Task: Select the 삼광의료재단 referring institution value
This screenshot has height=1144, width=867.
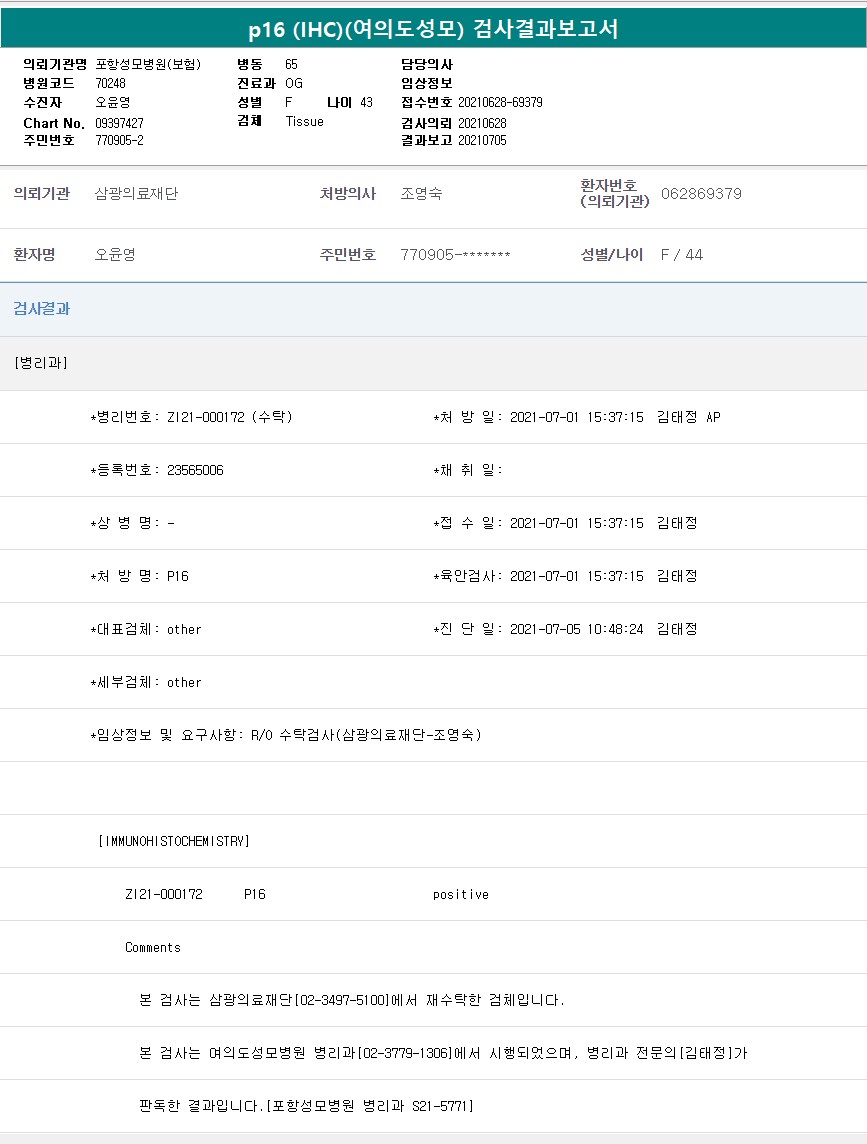Action: click(136, 194)
